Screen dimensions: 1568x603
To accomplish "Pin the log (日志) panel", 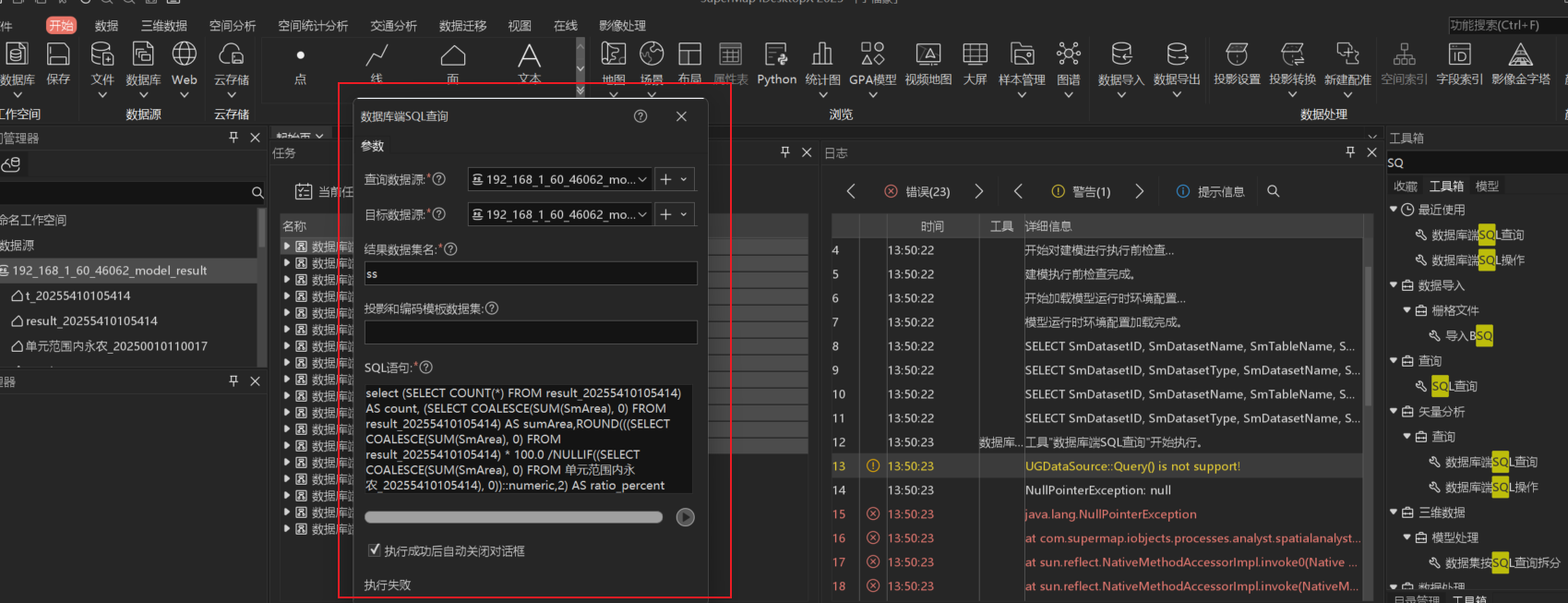I will click(x=1350, y=152).
